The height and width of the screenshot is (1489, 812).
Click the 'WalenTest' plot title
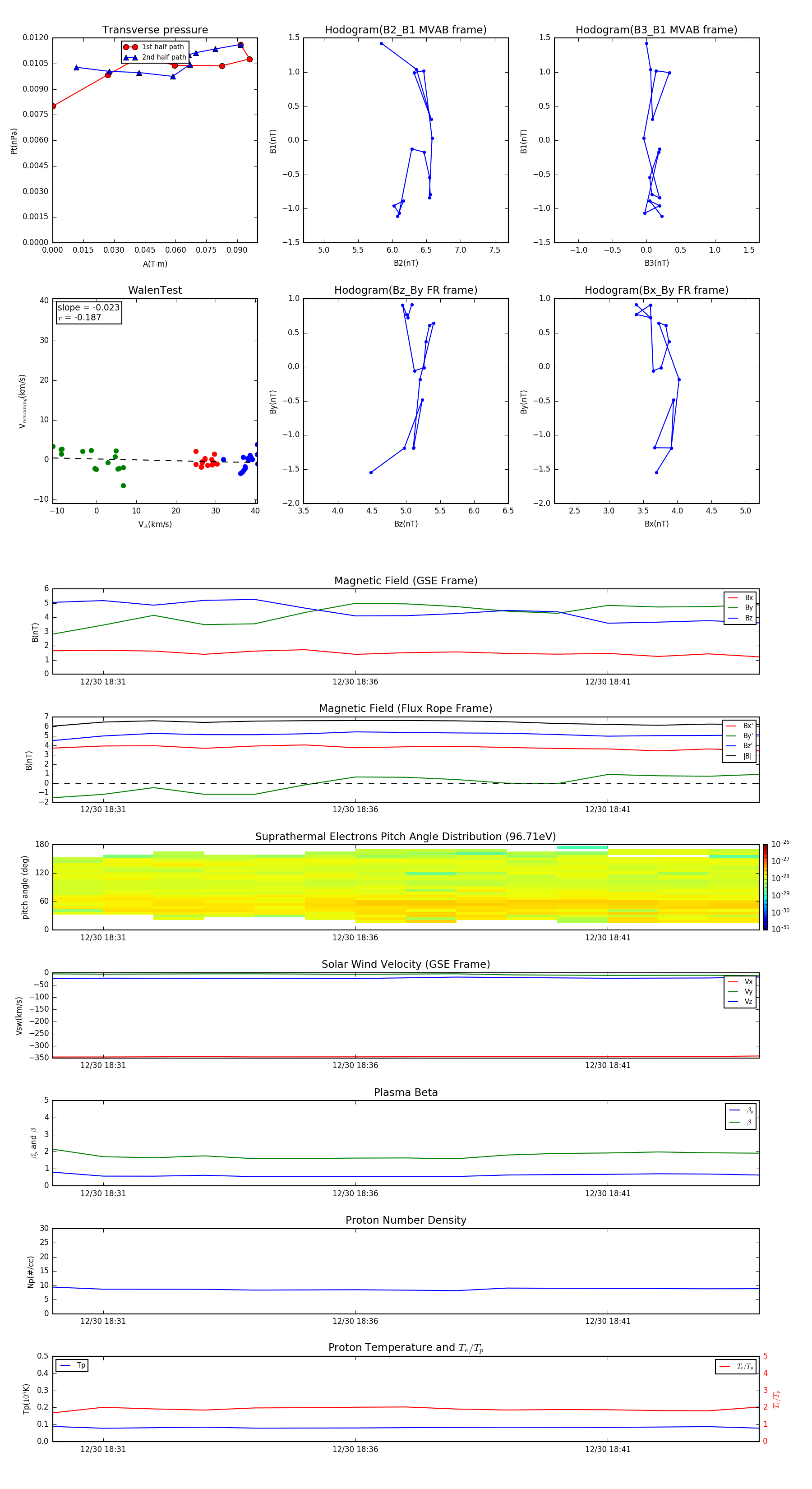pyautogui.click(x=155, y=290)
